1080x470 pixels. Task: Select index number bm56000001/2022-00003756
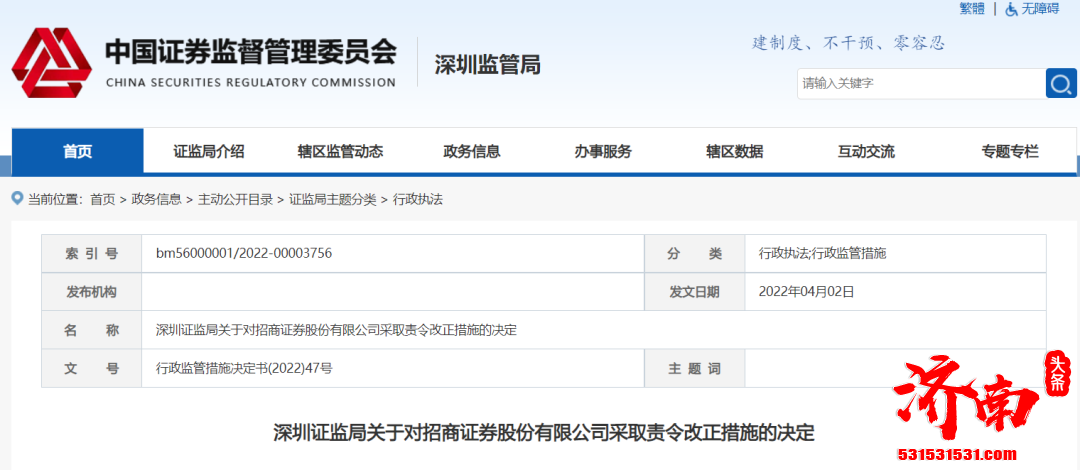pos(244,254)
